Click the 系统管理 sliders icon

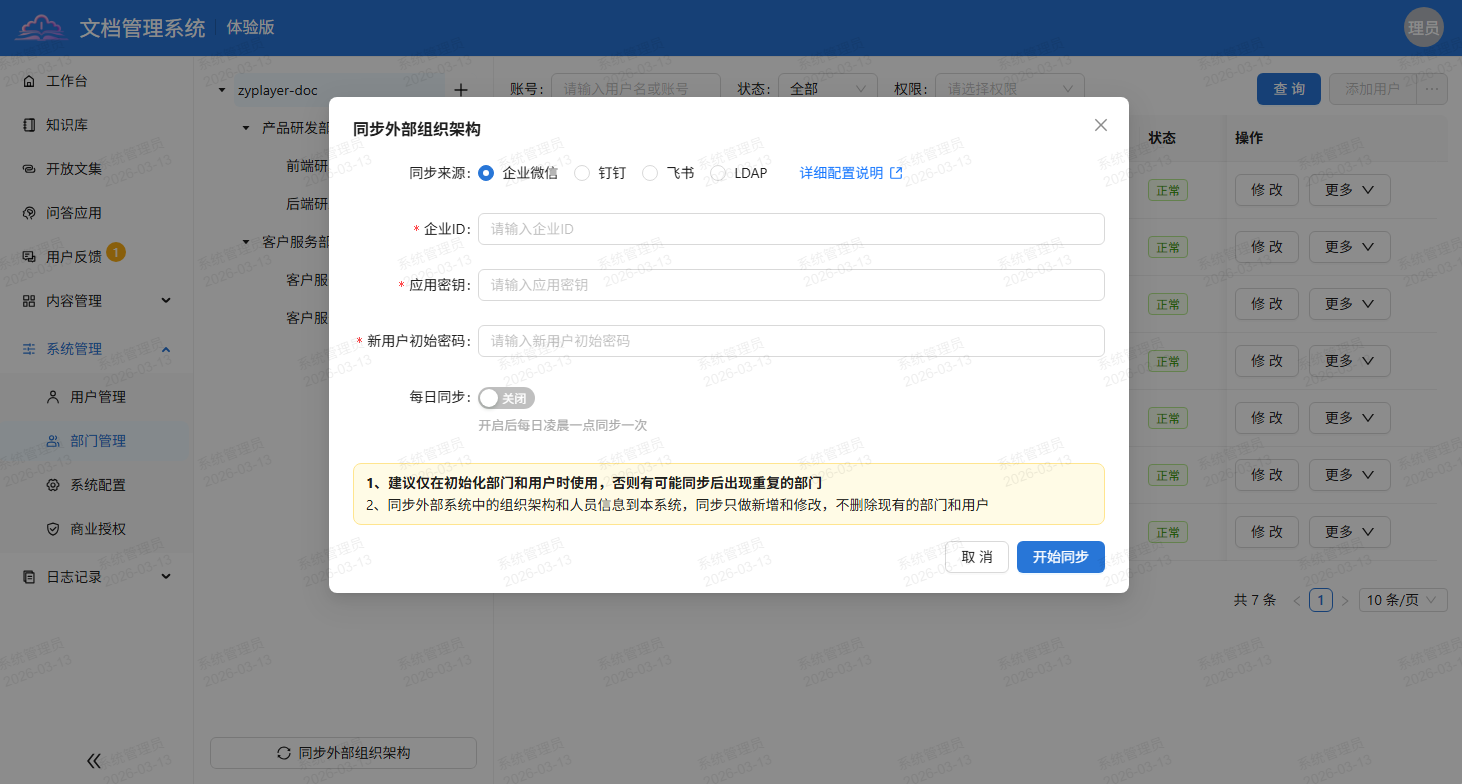coord(29,349)
